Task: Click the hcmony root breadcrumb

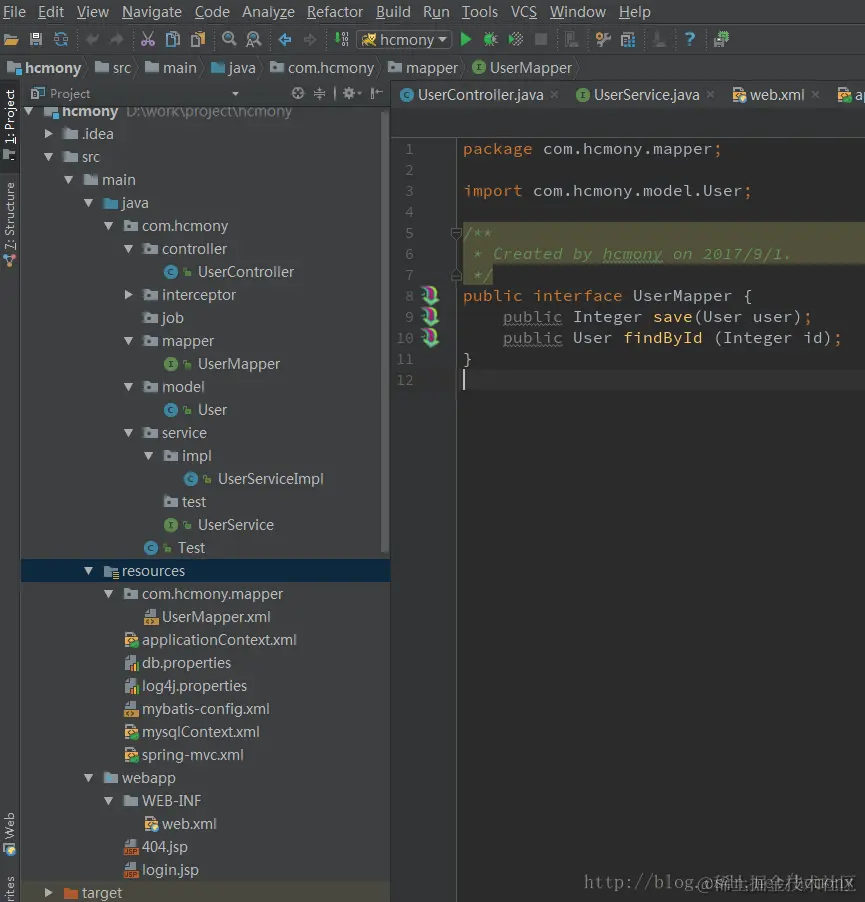Action: (44, 68)
